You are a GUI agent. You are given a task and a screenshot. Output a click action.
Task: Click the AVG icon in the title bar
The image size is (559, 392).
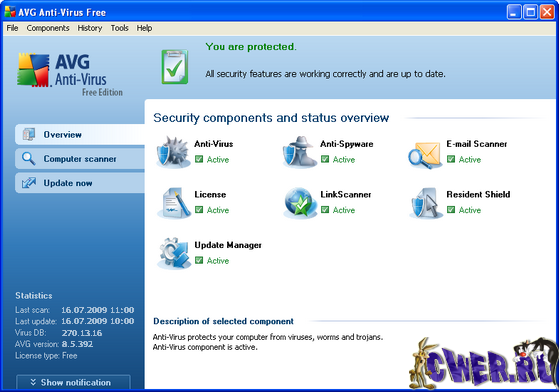[x=10, y=12]
